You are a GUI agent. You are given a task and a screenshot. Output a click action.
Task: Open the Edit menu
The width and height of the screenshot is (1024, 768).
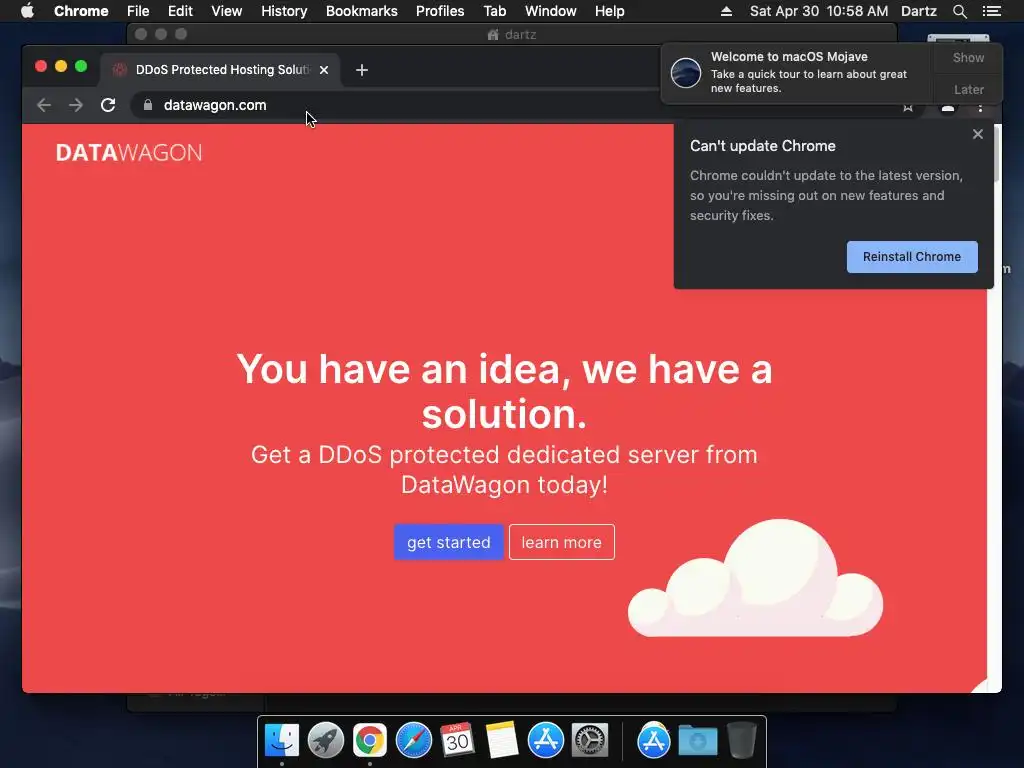[x=180, y=11]
